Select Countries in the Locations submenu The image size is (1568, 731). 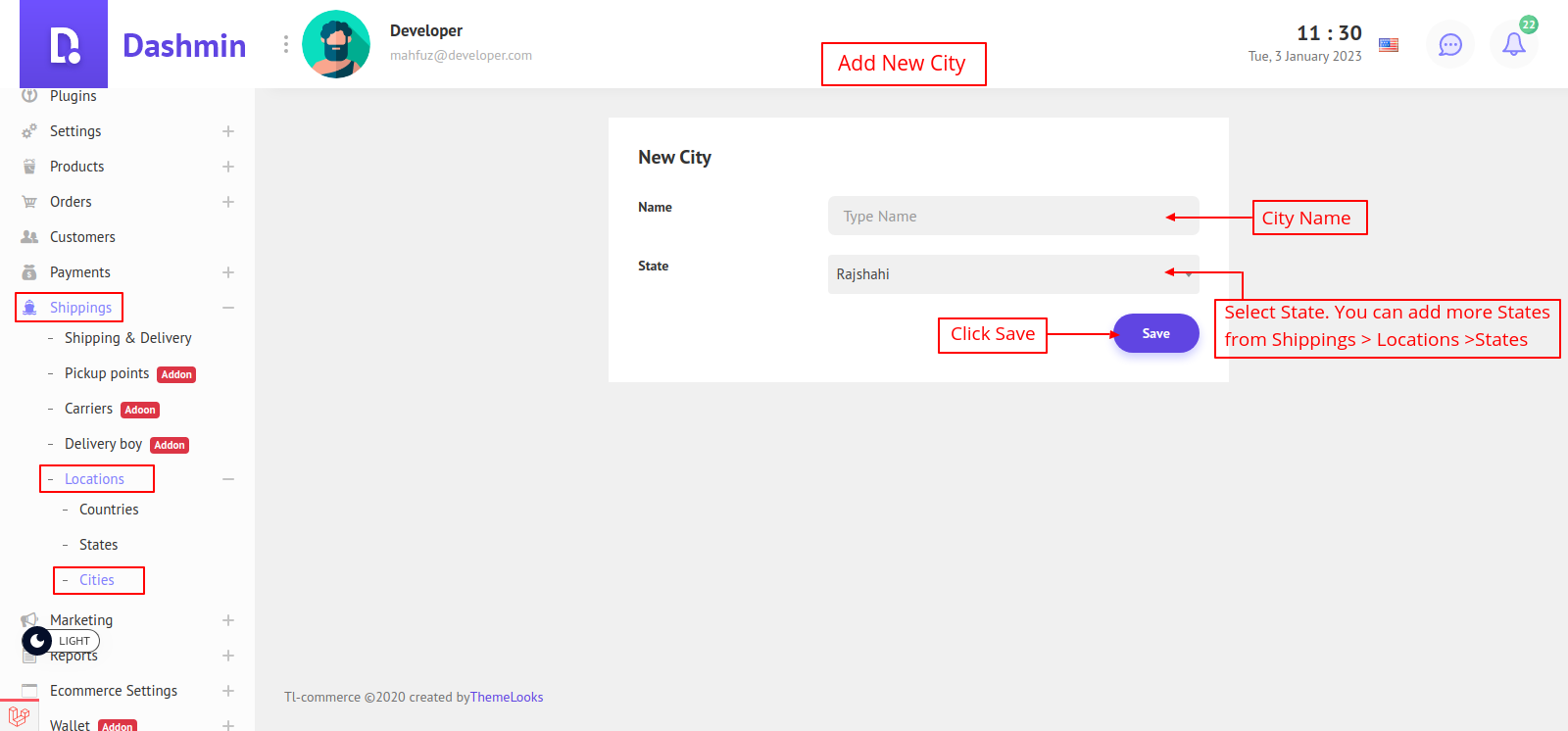109,510
